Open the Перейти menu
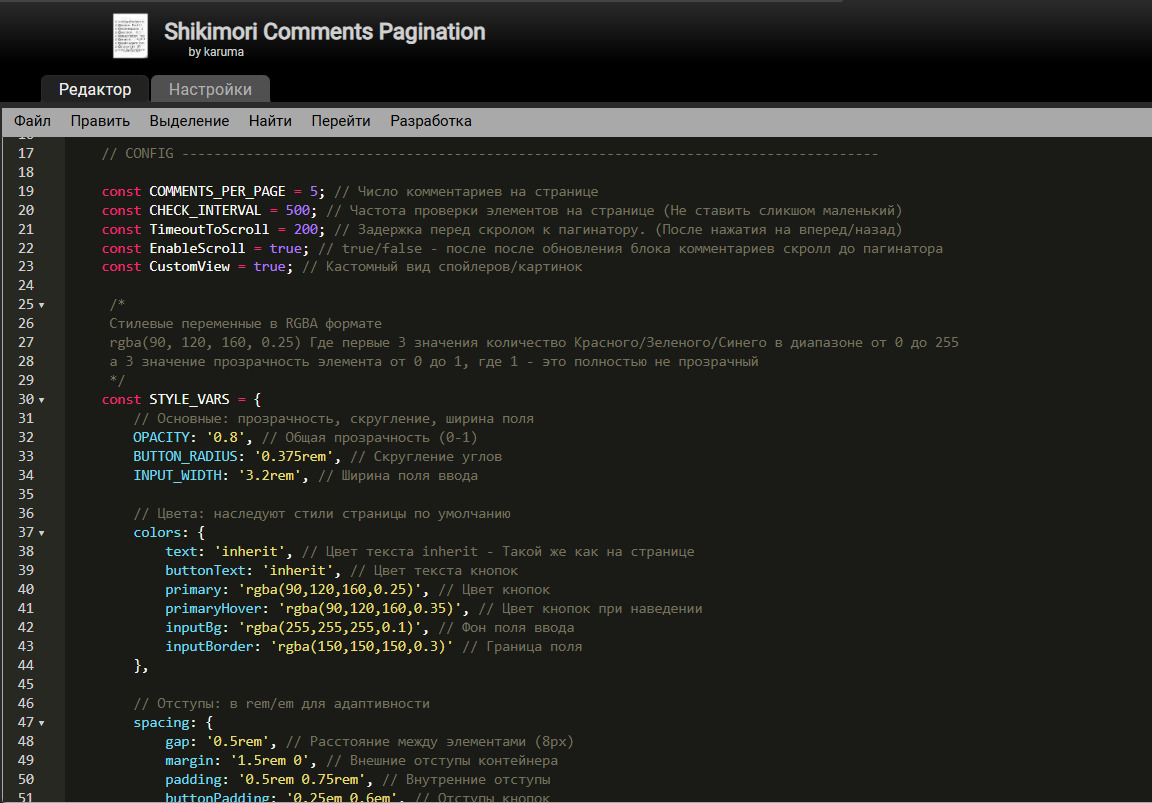1152x803 pixels. (340, 121)
